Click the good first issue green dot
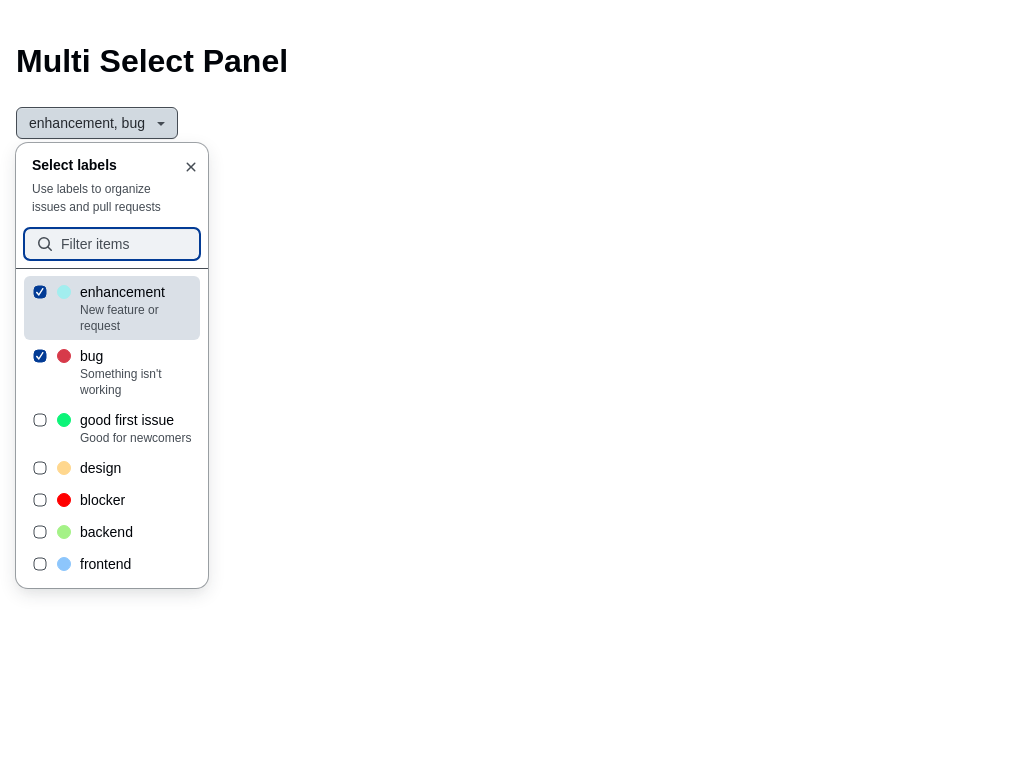The width and height of the screenshot is (1012, 768). coord(64,420)
